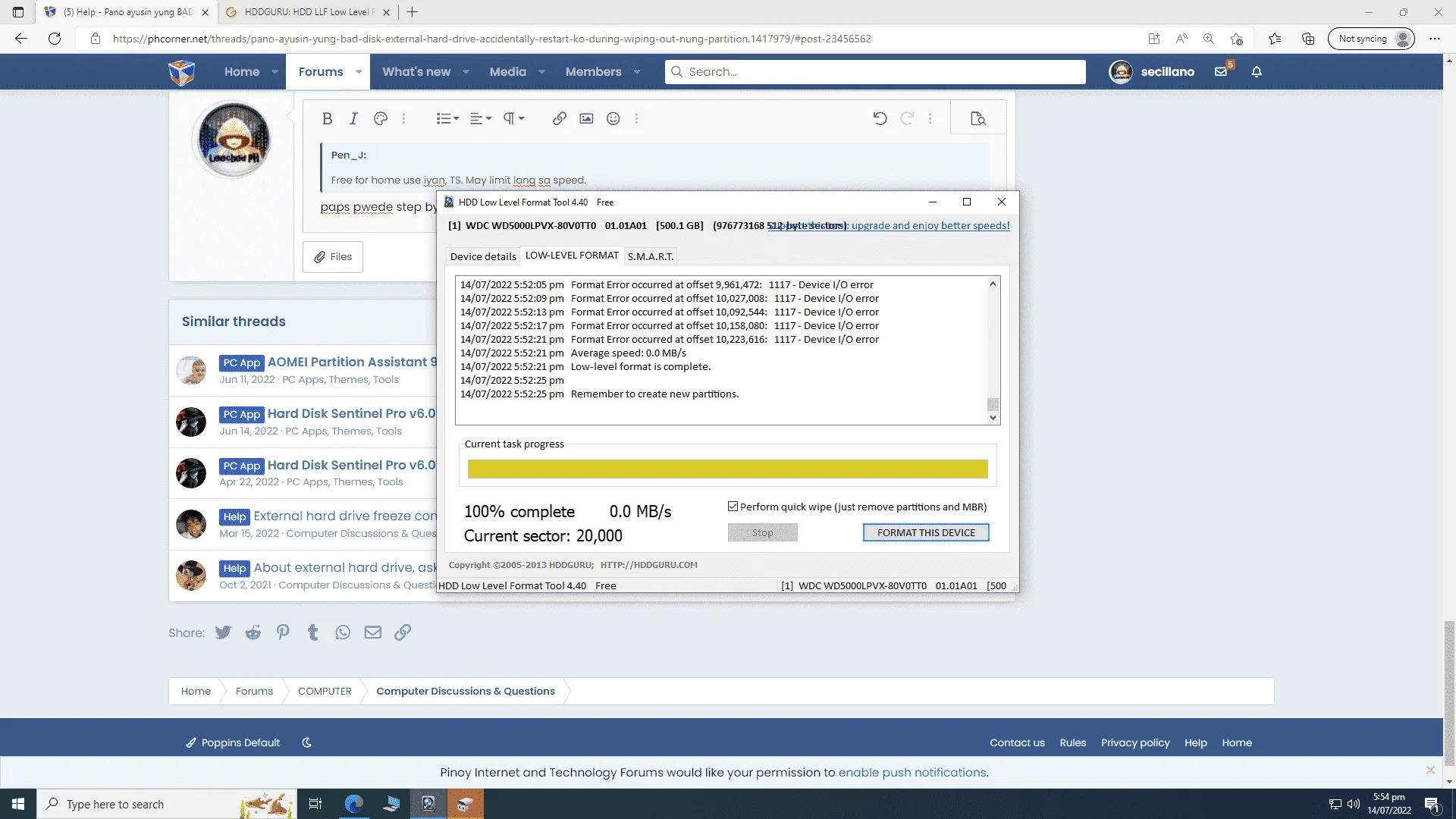Click the Files attachment button
The height and width of the screenshot is (819, 1456).
click(x=333, y=257)
